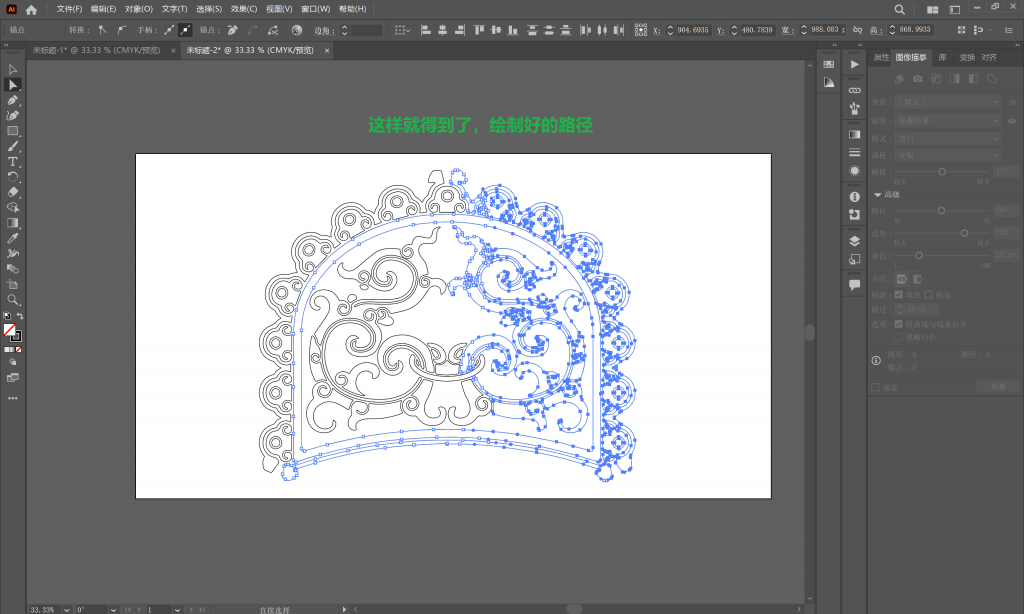Select the Pen tool
Screen dimensions: 1024x614
point(12,101)
